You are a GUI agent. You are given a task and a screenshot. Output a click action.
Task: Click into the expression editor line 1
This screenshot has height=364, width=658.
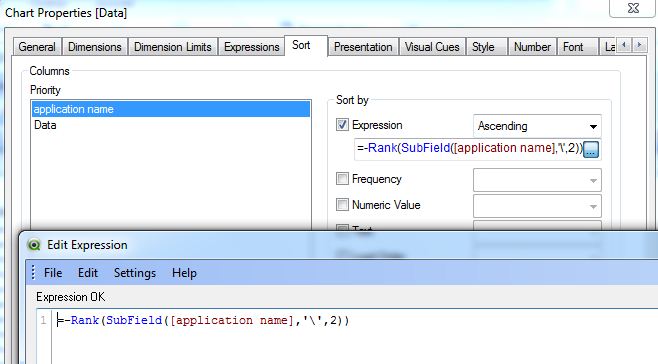[203, 320]
